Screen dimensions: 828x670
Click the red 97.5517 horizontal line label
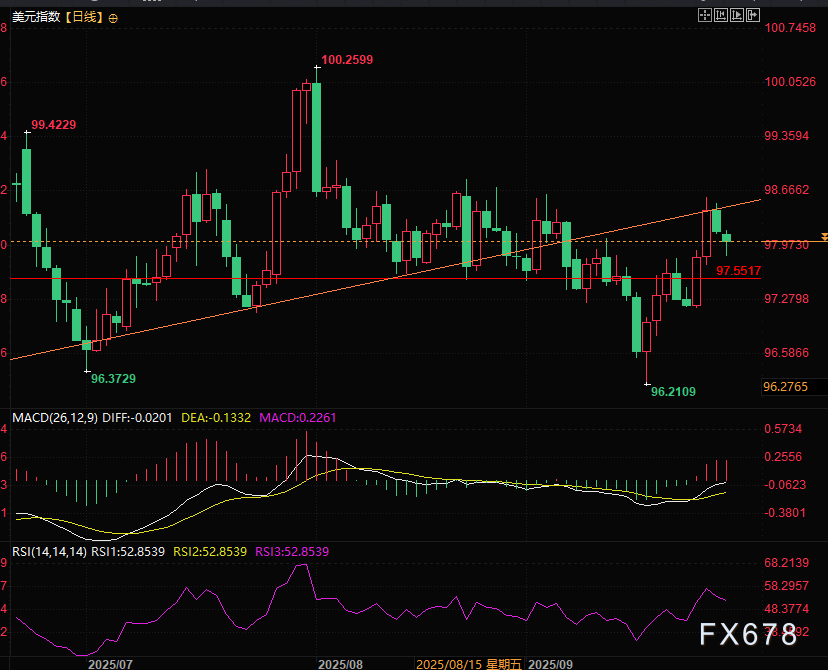pos(739,270)
